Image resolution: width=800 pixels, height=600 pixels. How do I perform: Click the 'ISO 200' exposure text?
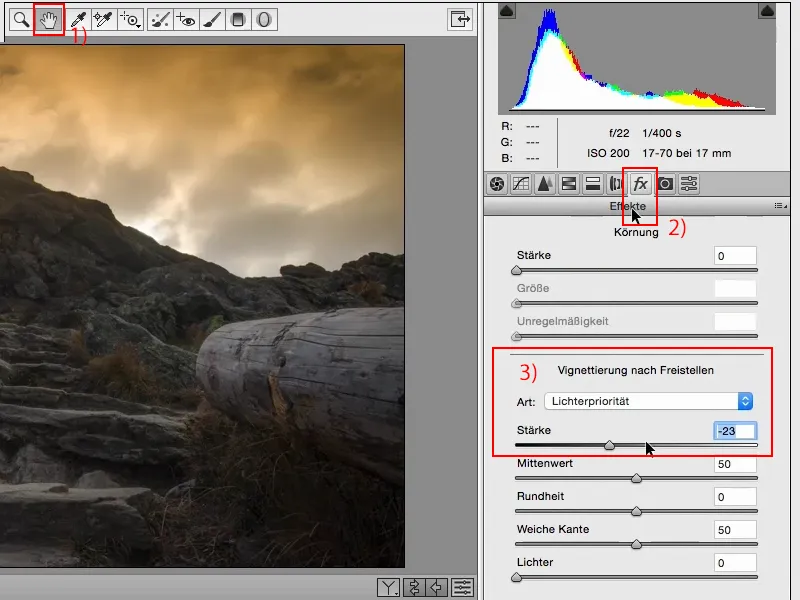click(608, 153)
